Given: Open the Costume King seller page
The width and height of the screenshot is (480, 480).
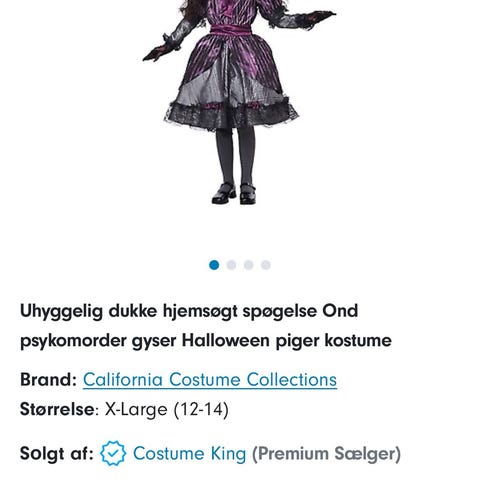Looking at the screenshot, I should [189, 453].
